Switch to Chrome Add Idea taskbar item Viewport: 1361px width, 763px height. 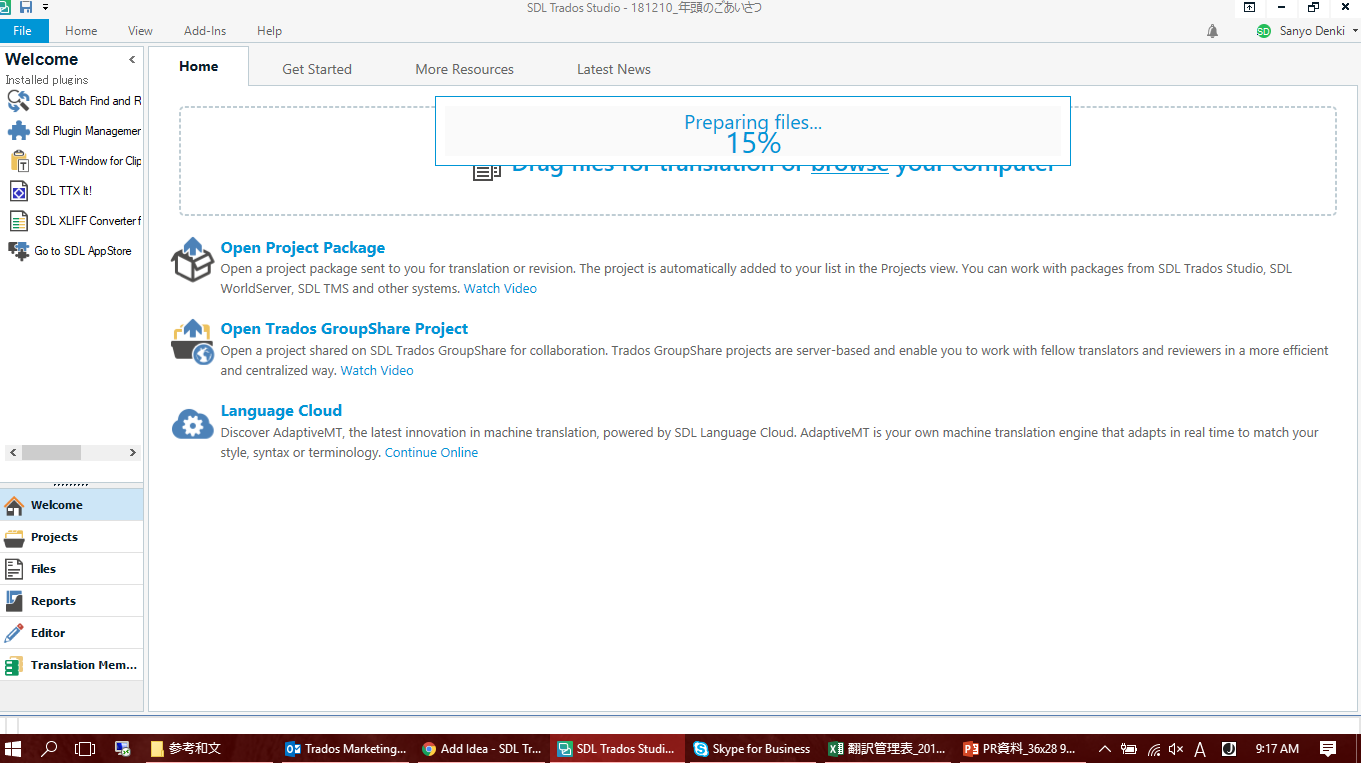[x=481, y=748]
